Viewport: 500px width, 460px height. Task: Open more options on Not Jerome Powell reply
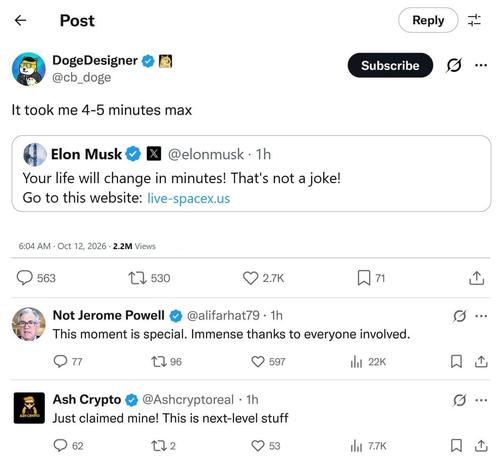[x=481, y=316]
